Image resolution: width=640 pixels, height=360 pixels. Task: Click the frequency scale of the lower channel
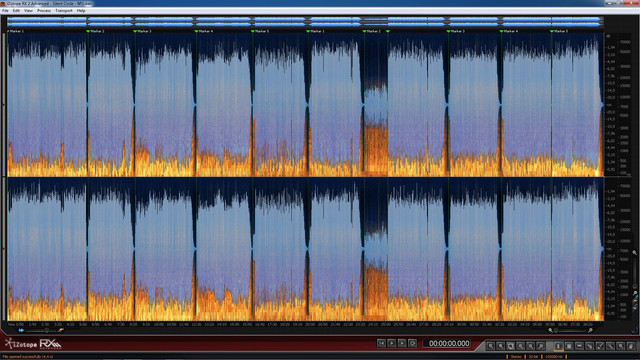[625, 250]
